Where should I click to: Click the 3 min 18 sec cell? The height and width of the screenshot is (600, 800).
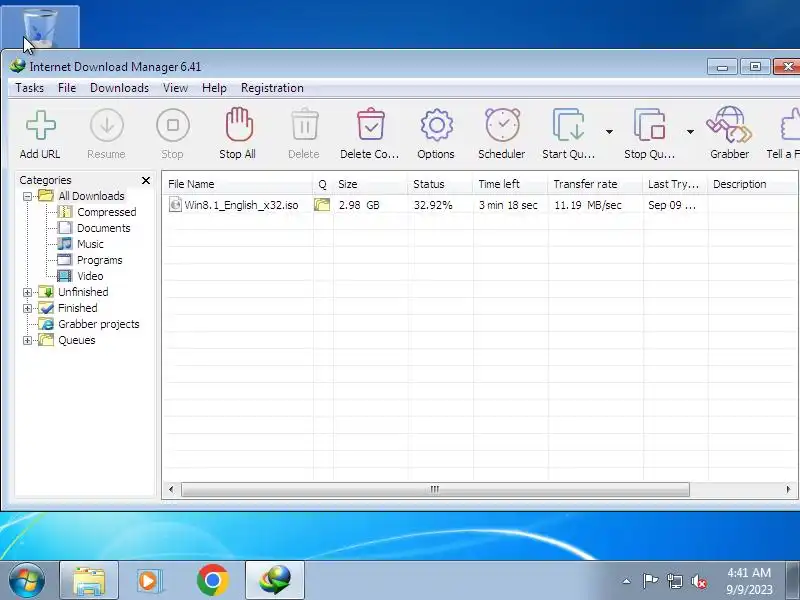pyautogui.click(x=508, y=205)
